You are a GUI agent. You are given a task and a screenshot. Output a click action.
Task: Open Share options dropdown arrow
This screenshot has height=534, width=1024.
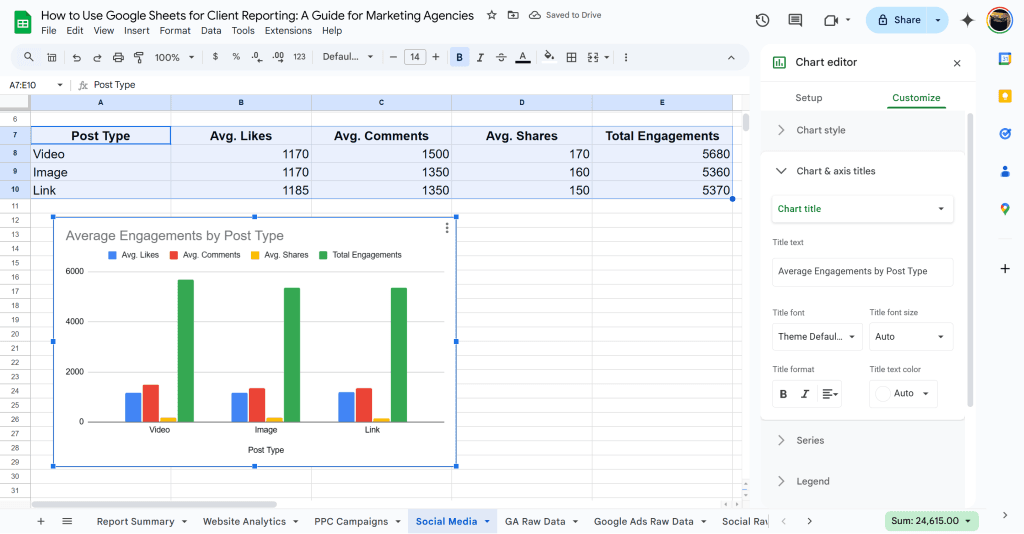tap(938, 20)
